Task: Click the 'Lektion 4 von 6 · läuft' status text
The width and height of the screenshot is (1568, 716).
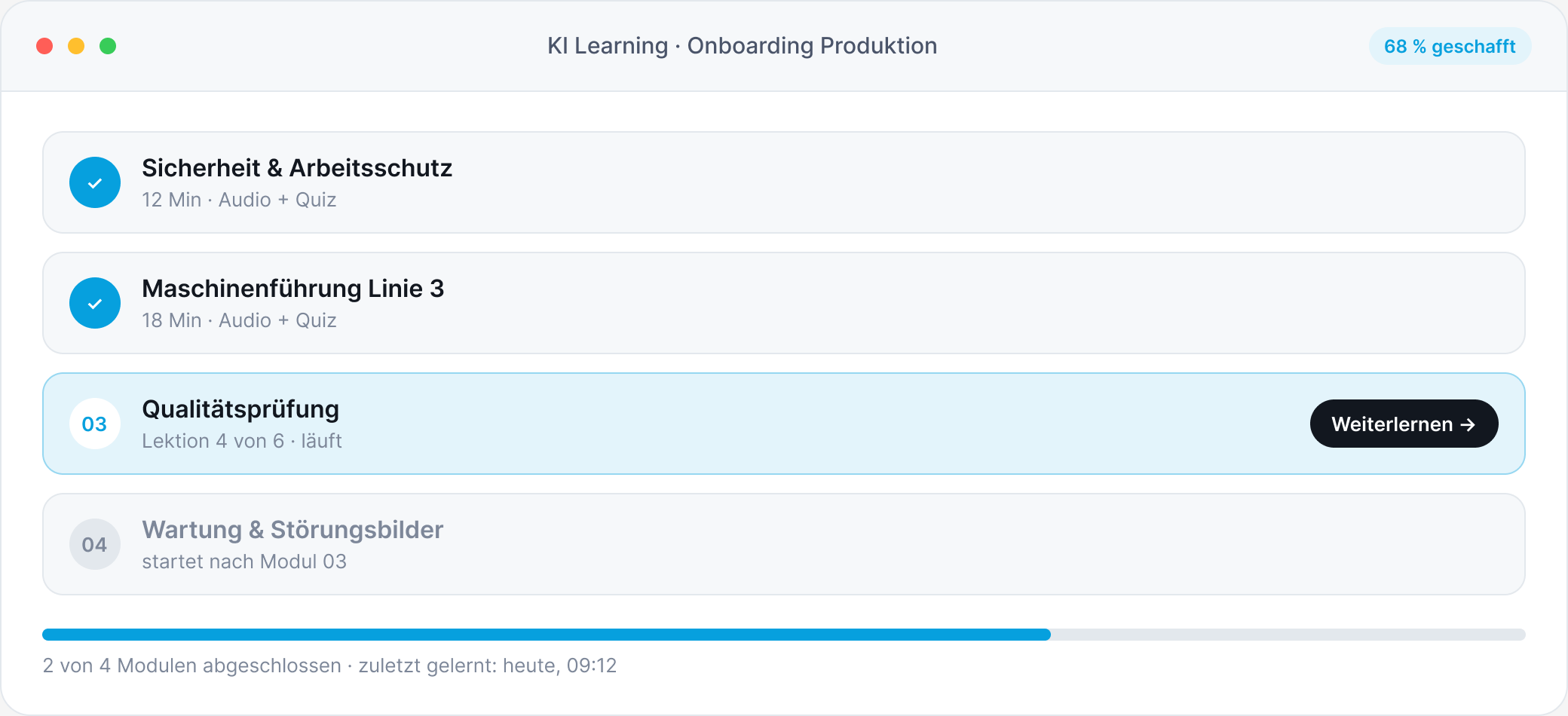Action: (242, 441)
